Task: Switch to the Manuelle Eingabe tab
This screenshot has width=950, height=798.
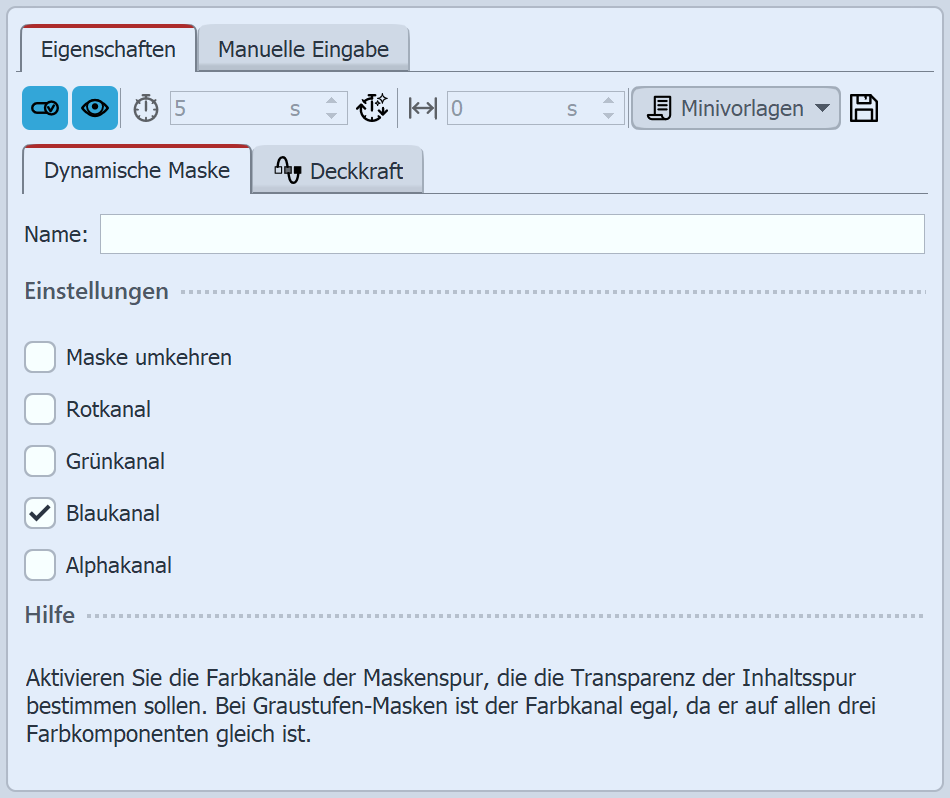Action: click(302, 47)
